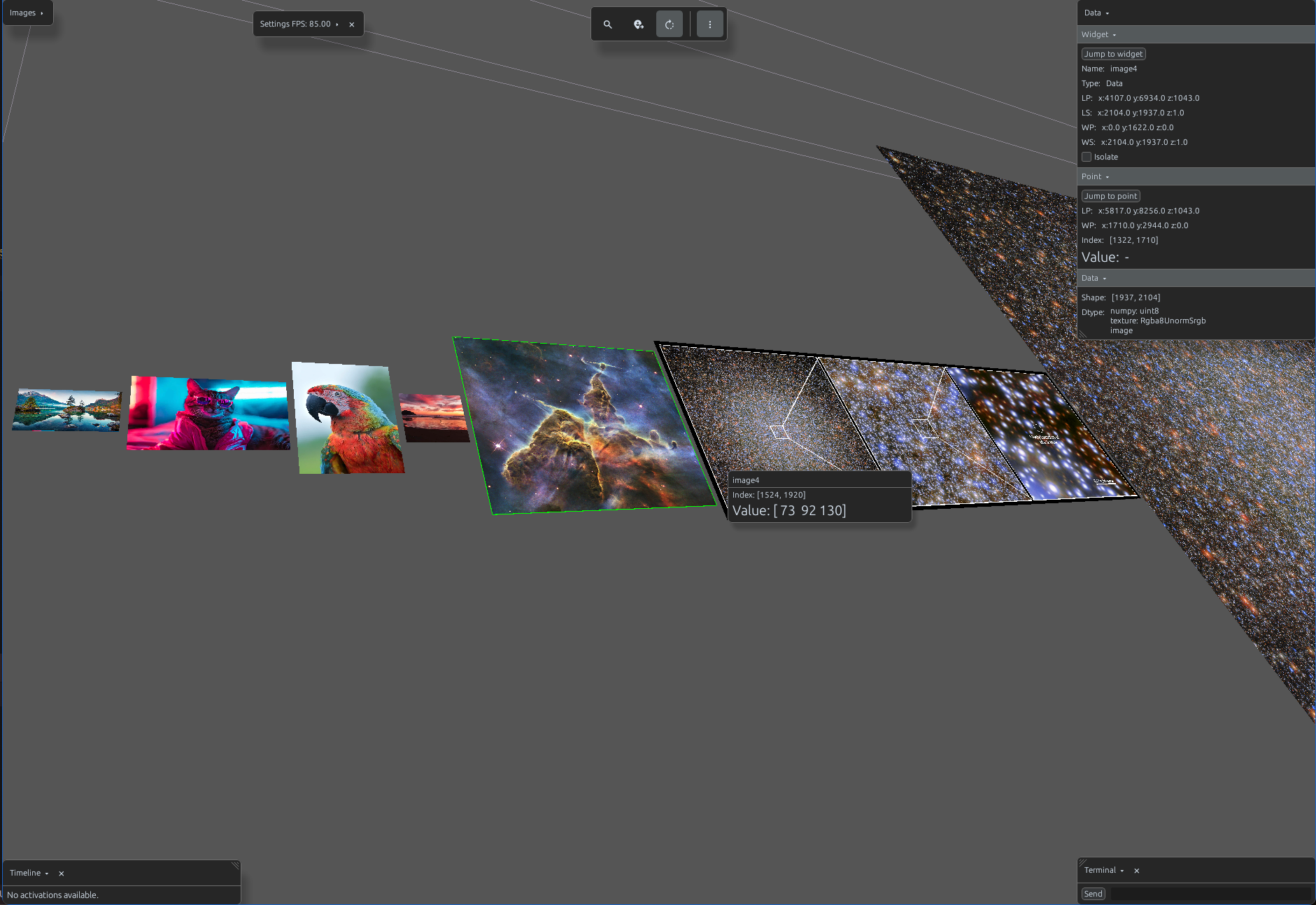Open the Data panel dropdown header

1096,13
